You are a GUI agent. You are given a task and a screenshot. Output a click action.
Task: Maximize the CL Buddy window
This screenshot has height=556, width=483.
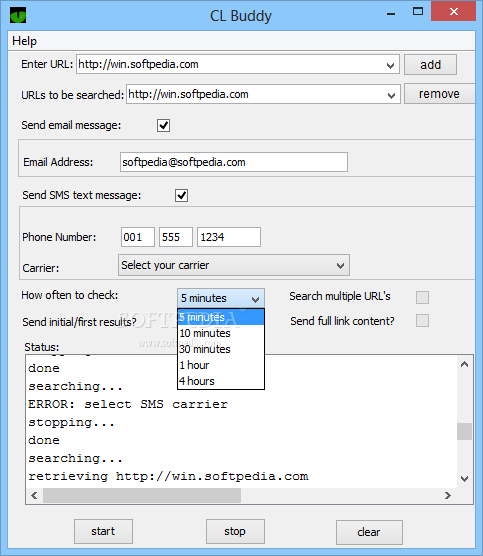[x=418, y=12]
